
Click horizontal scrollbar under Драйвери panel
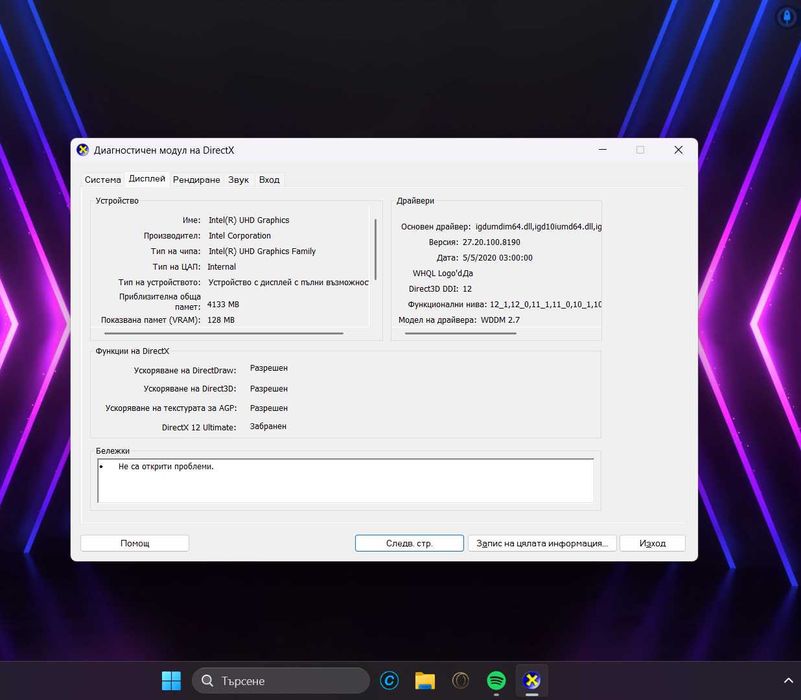tap(460, 333)
